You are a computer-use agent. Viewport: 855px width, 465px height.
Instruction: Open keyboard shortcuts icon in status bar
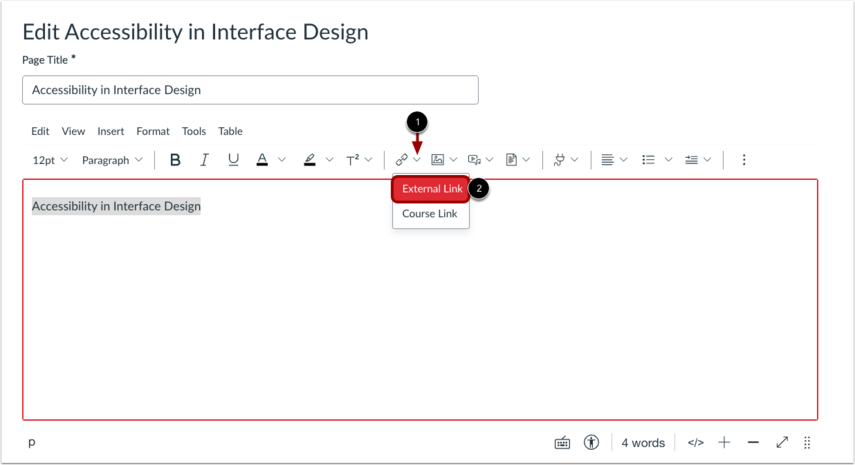coord(562,443)
